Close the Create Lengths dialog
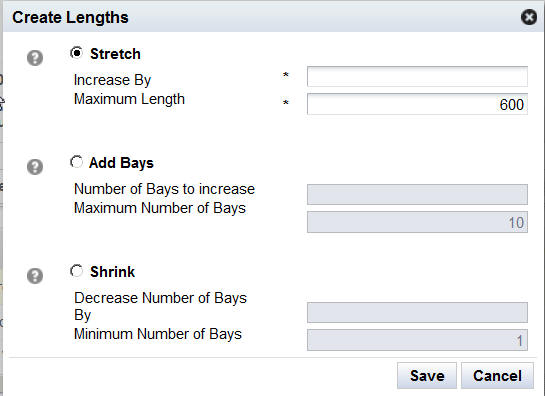Viewport: 545px width, 396px height. [529, 17]
